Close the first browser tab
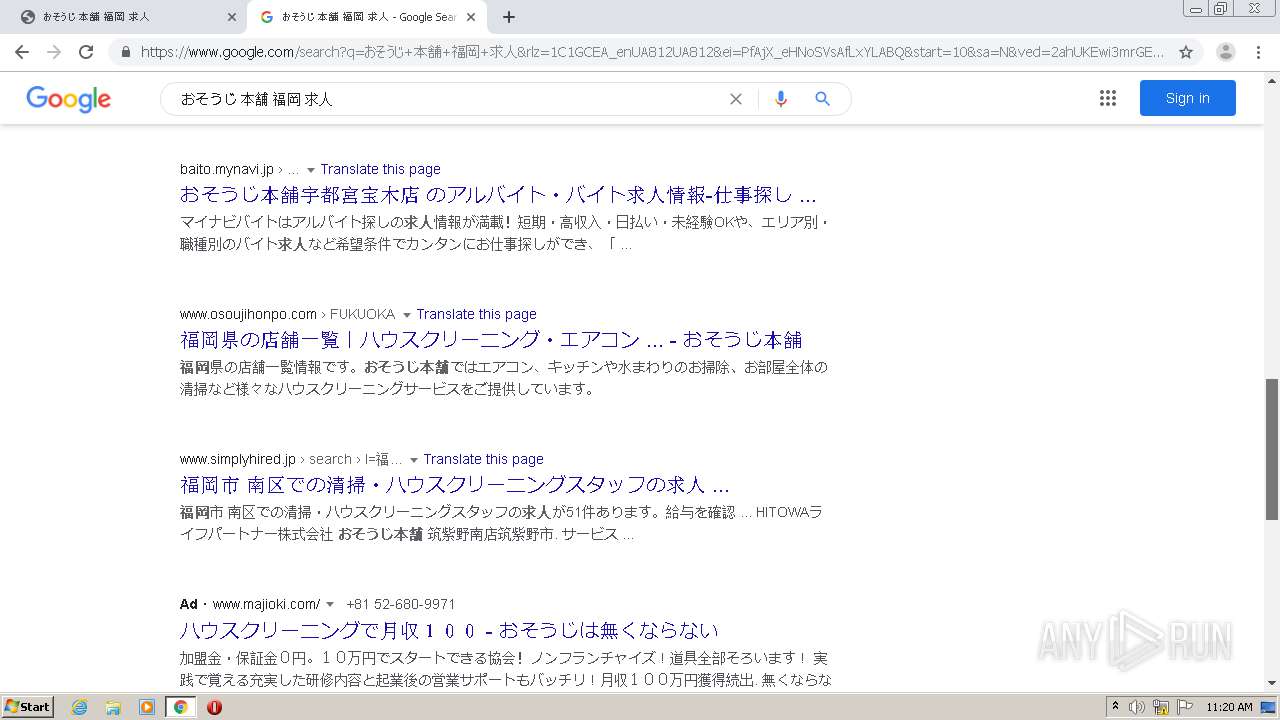The height and width of the screenshot is (720, 1280). (232, 17)
